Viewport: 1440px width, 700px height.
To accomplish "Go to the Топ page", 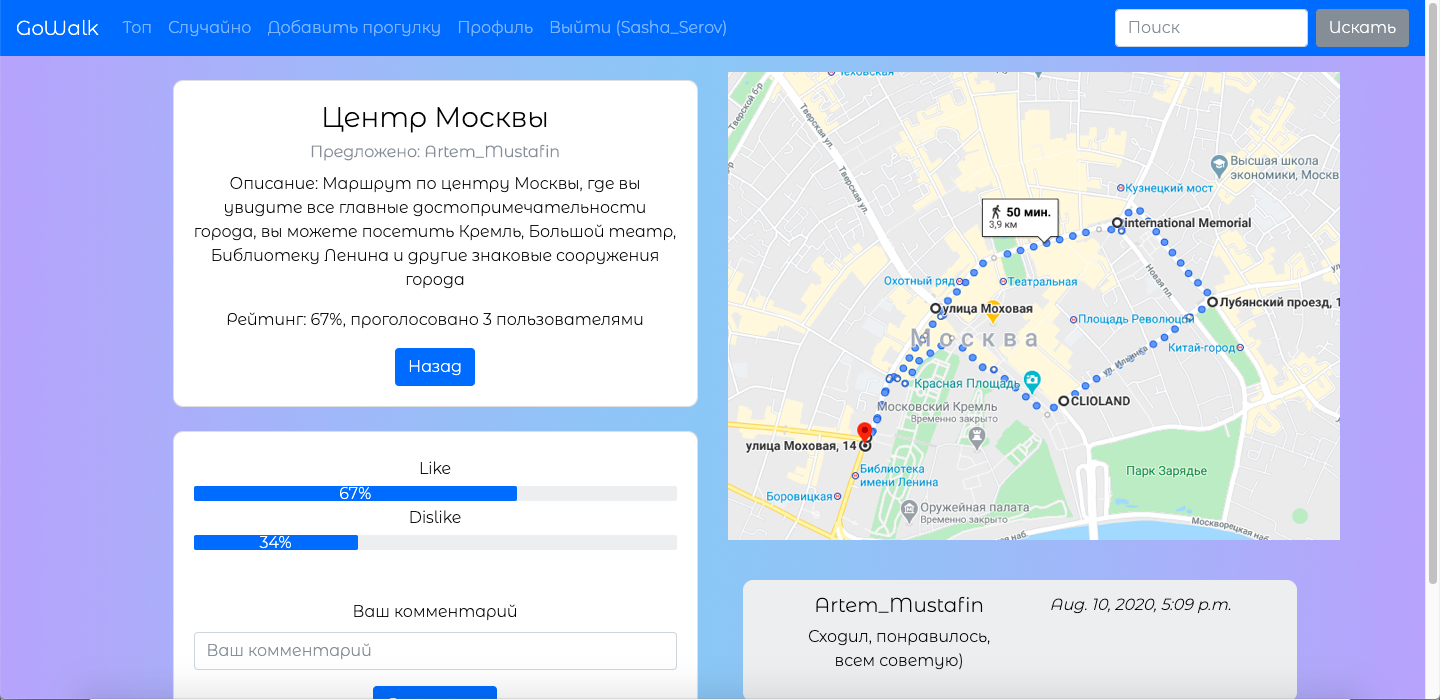I will pyautogui.click(x=137, y=27).
